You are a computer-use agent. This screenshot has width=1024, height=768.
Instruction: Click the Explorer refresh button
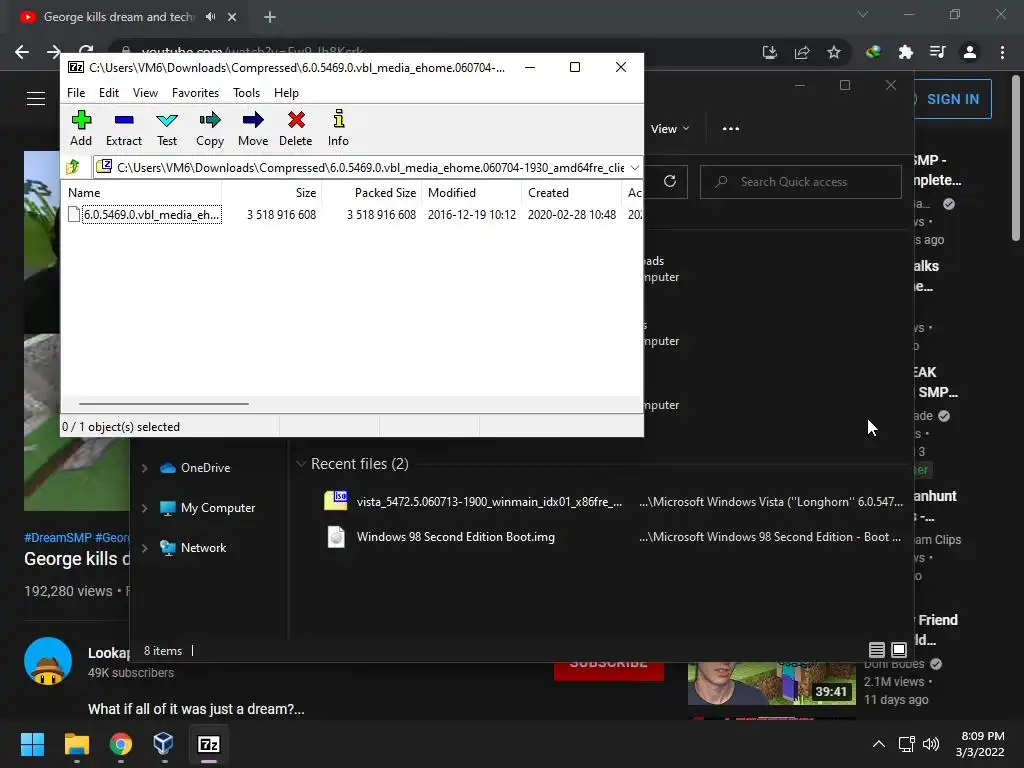point(669,182)
